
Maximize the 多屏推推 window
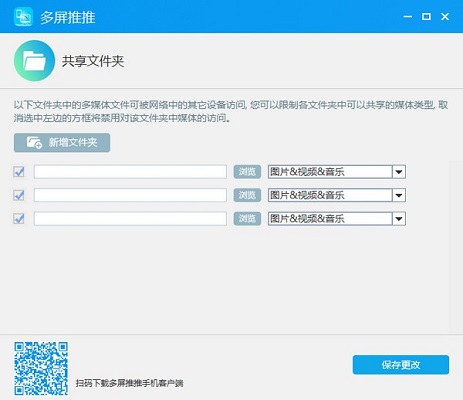(x=426, y=17)
